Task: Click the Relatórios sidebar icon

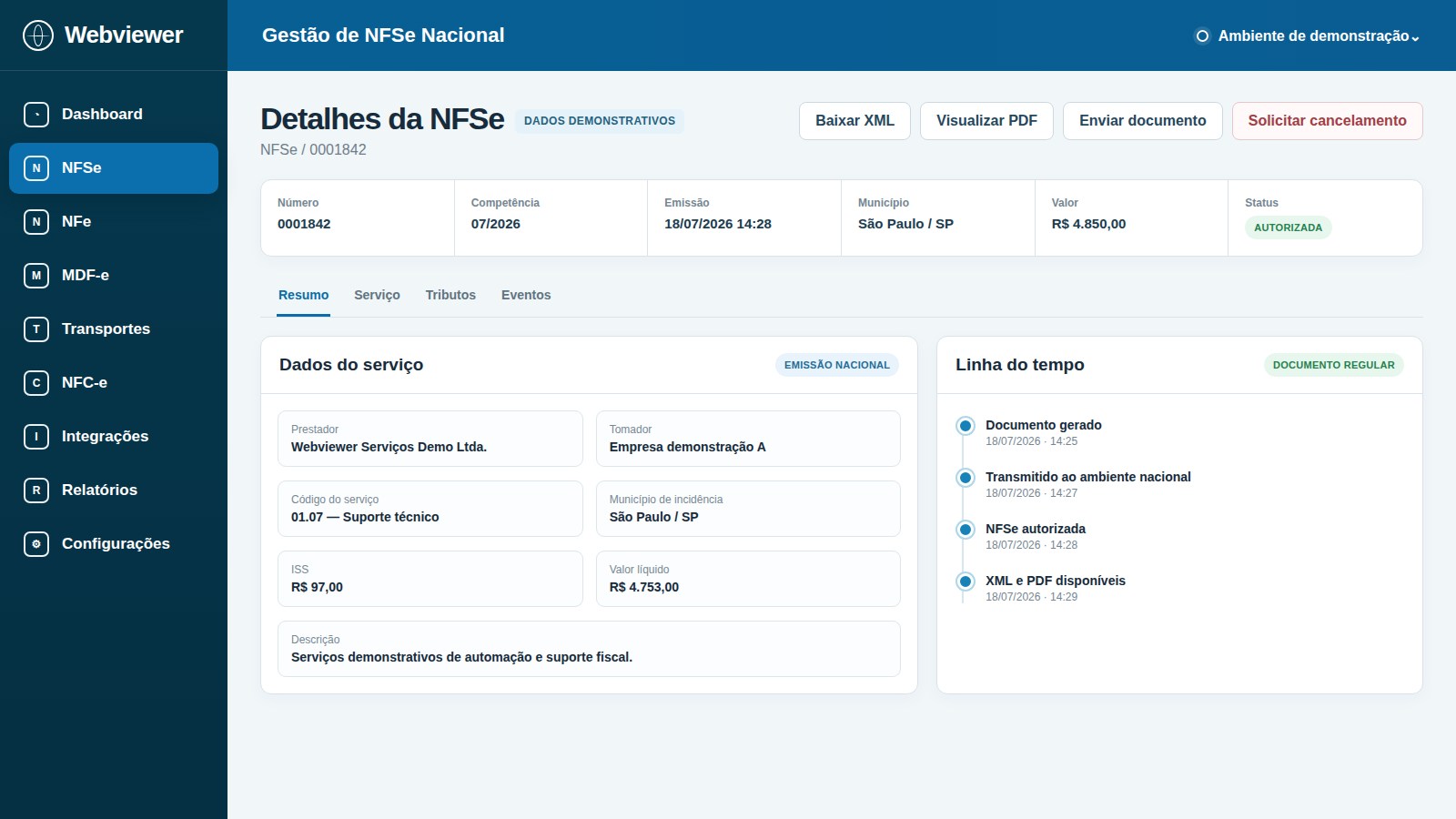Action: 36,490
